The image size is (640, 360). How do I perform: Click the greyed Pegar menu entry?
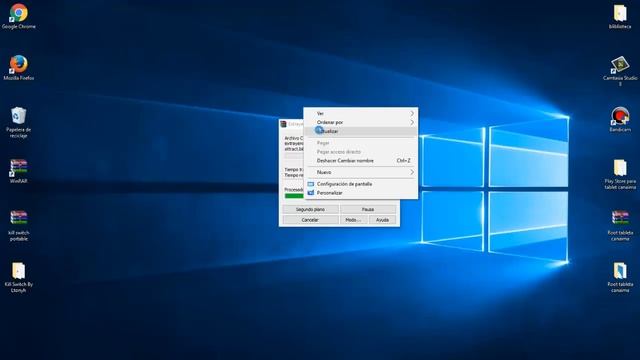click(361, 143)
